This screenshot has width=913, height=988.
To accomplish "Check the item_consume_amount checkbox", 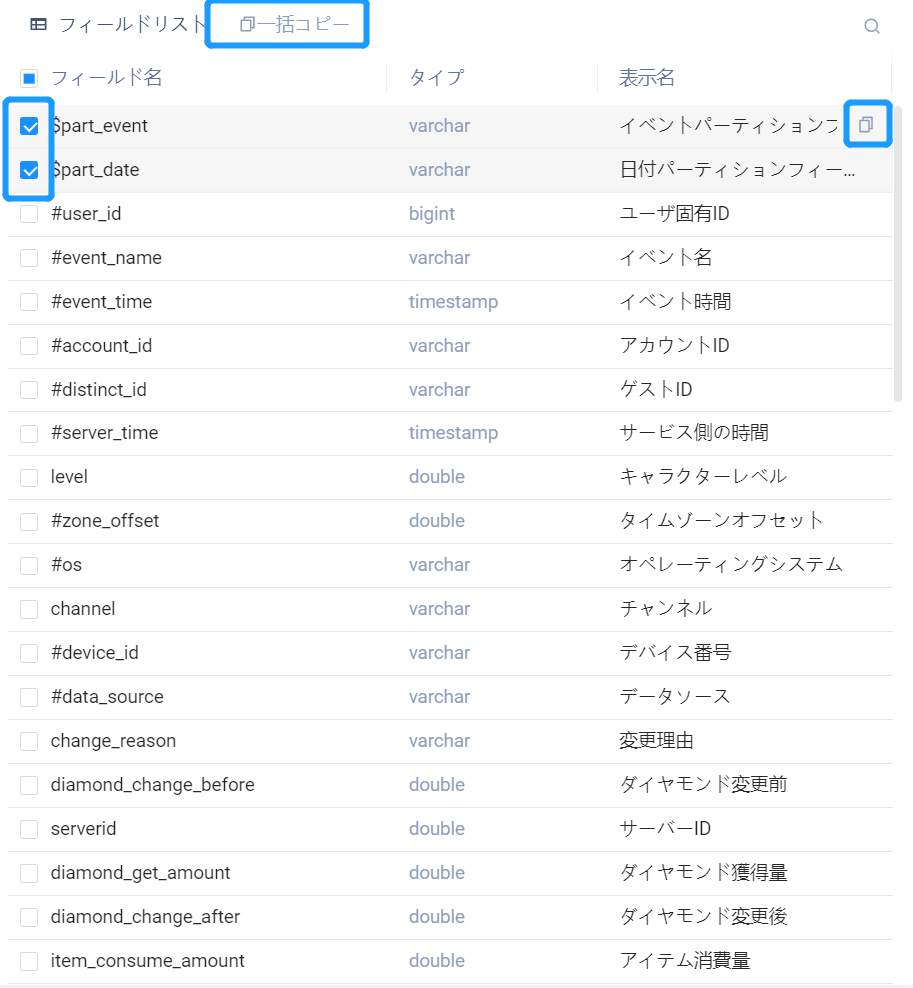I will point(29,961).
